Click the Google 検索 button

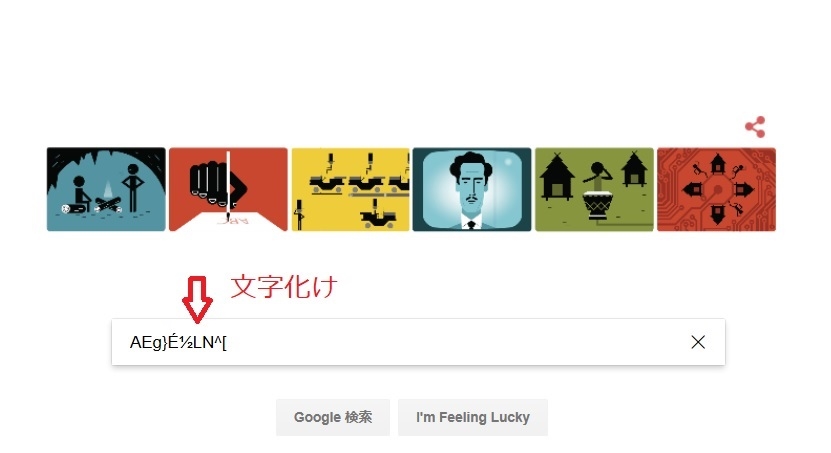333,418
